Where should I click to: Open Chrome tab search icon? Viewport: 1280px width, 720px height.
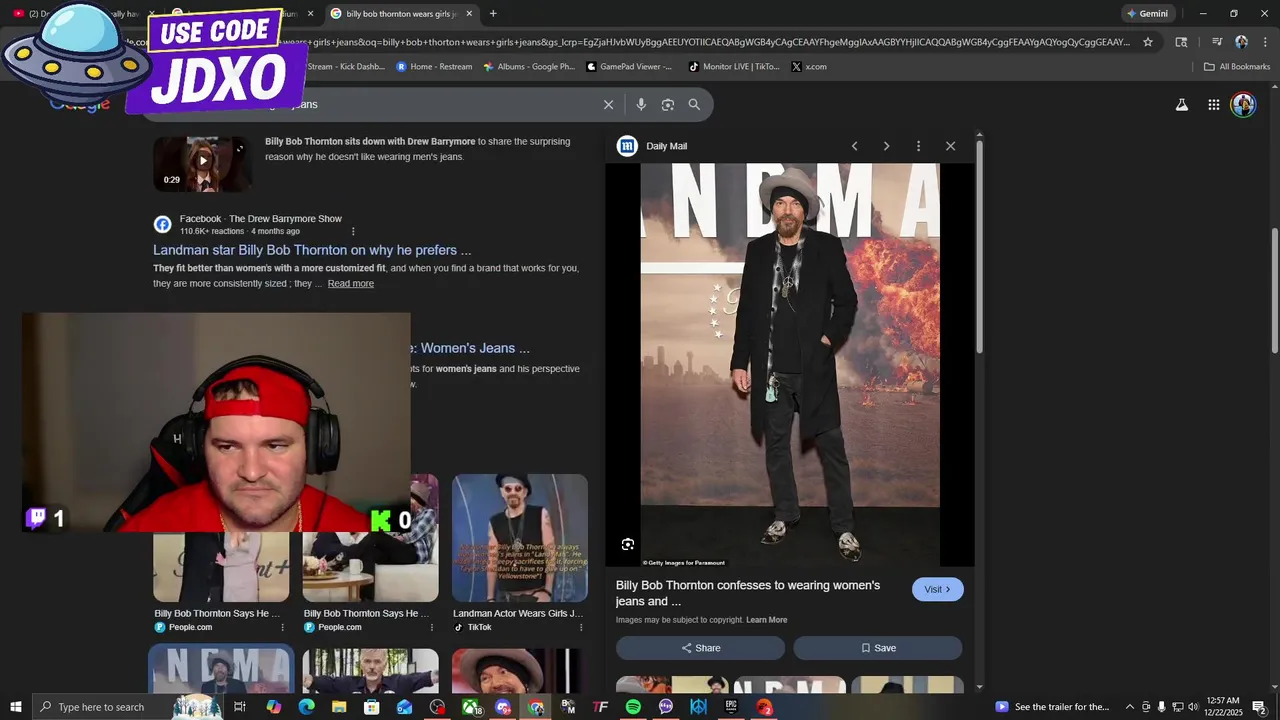click(1181, 42)
